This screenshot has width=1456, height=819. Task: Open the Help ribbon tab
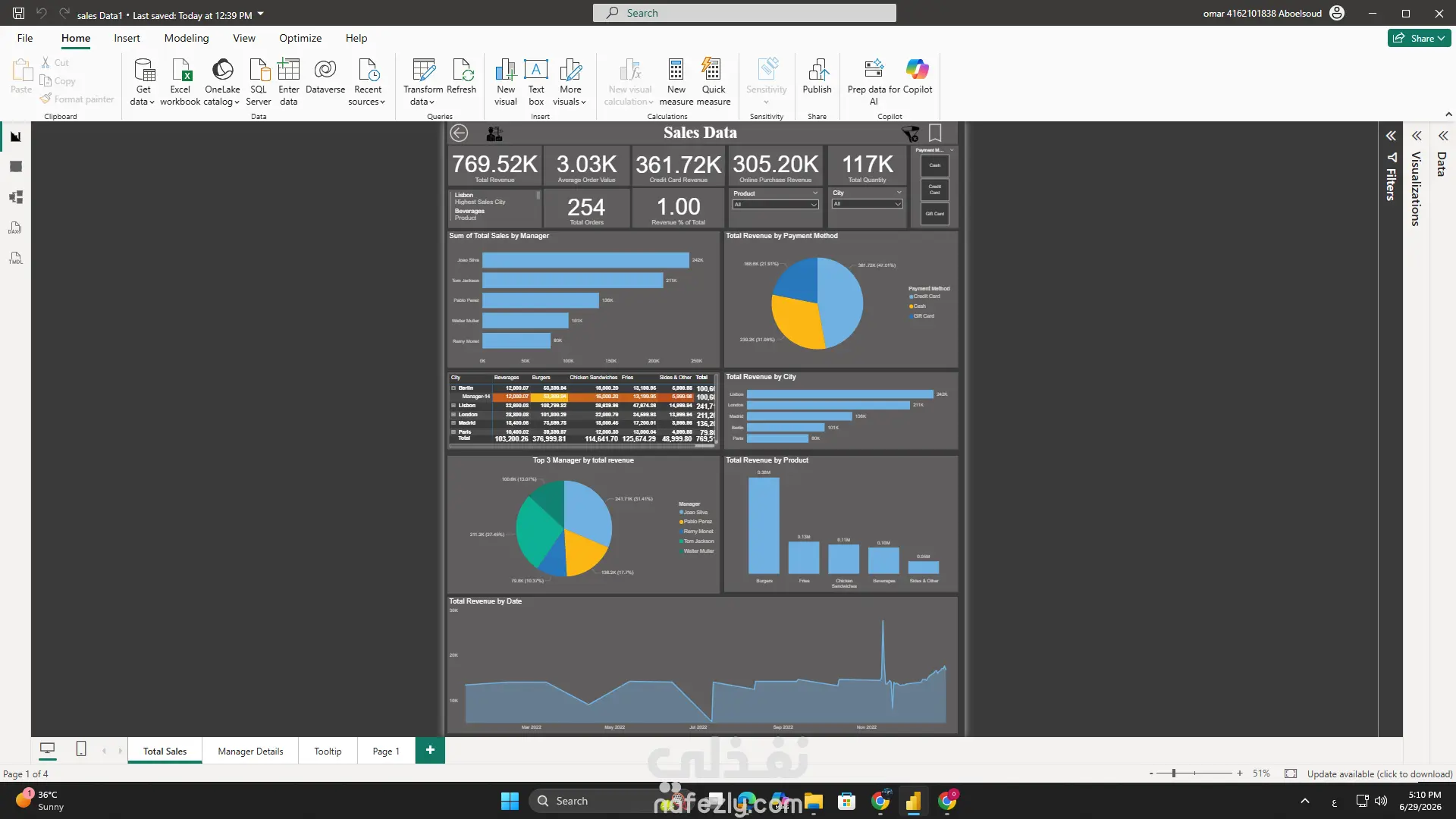(356, 38)
